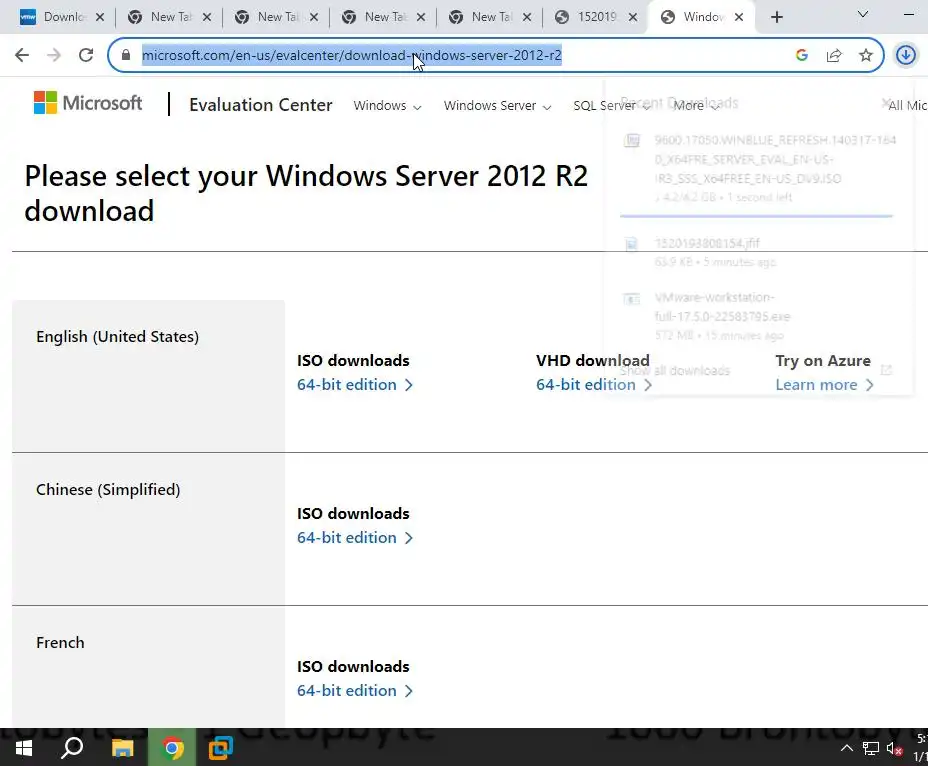Expand the SQL Server navigation menu
The image size is (928, 766).
(x=611, y=105)
